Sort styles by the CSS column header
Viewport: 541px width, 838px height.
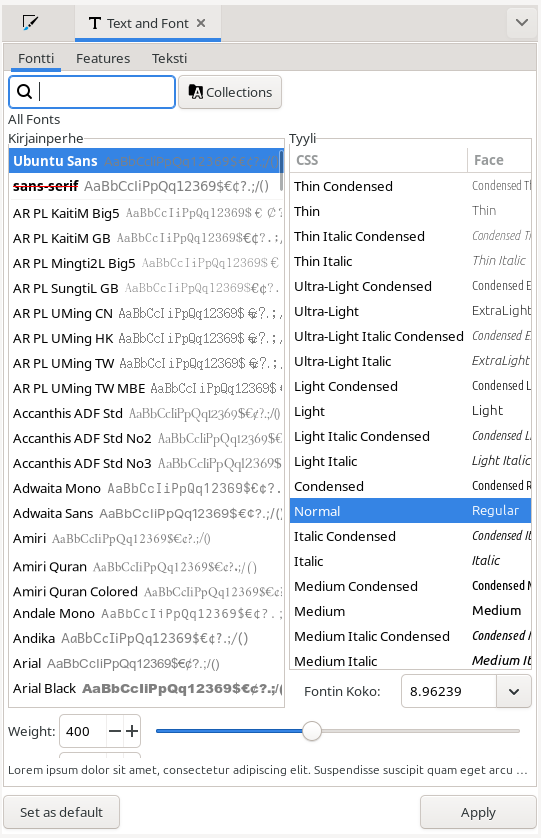(x=379, y=160)
